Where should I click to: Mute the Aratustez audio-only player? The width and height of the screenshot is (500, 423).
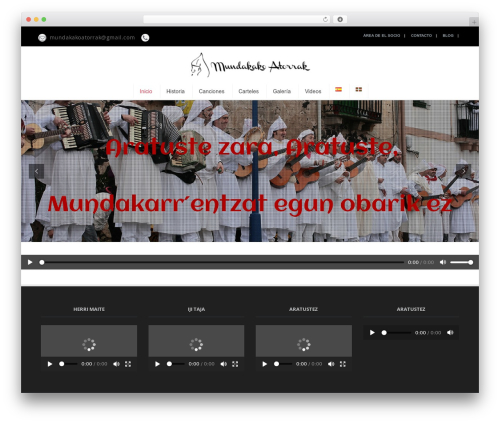(x=450, y=332)
